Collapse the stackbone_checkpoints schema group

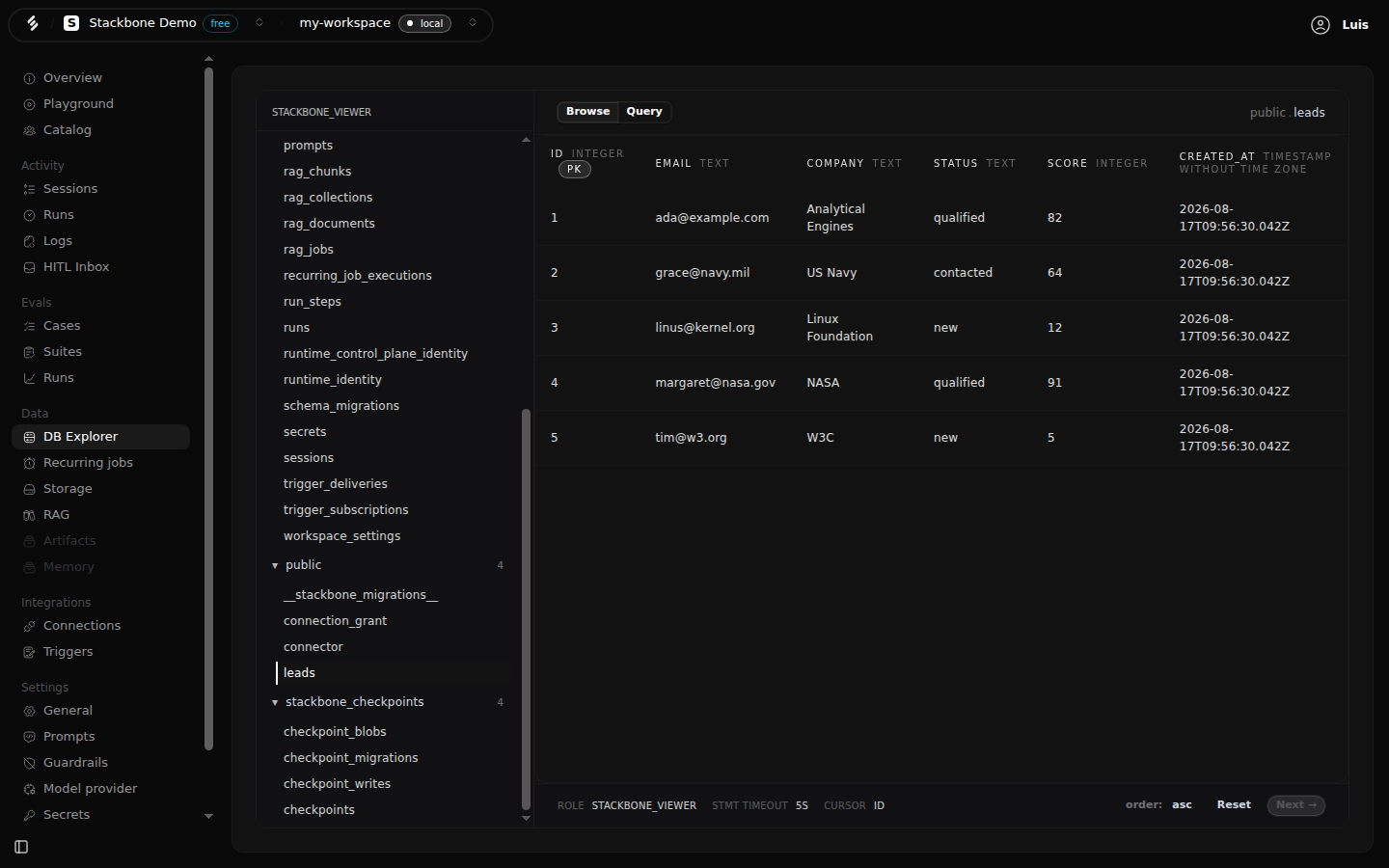pos(275,702)
